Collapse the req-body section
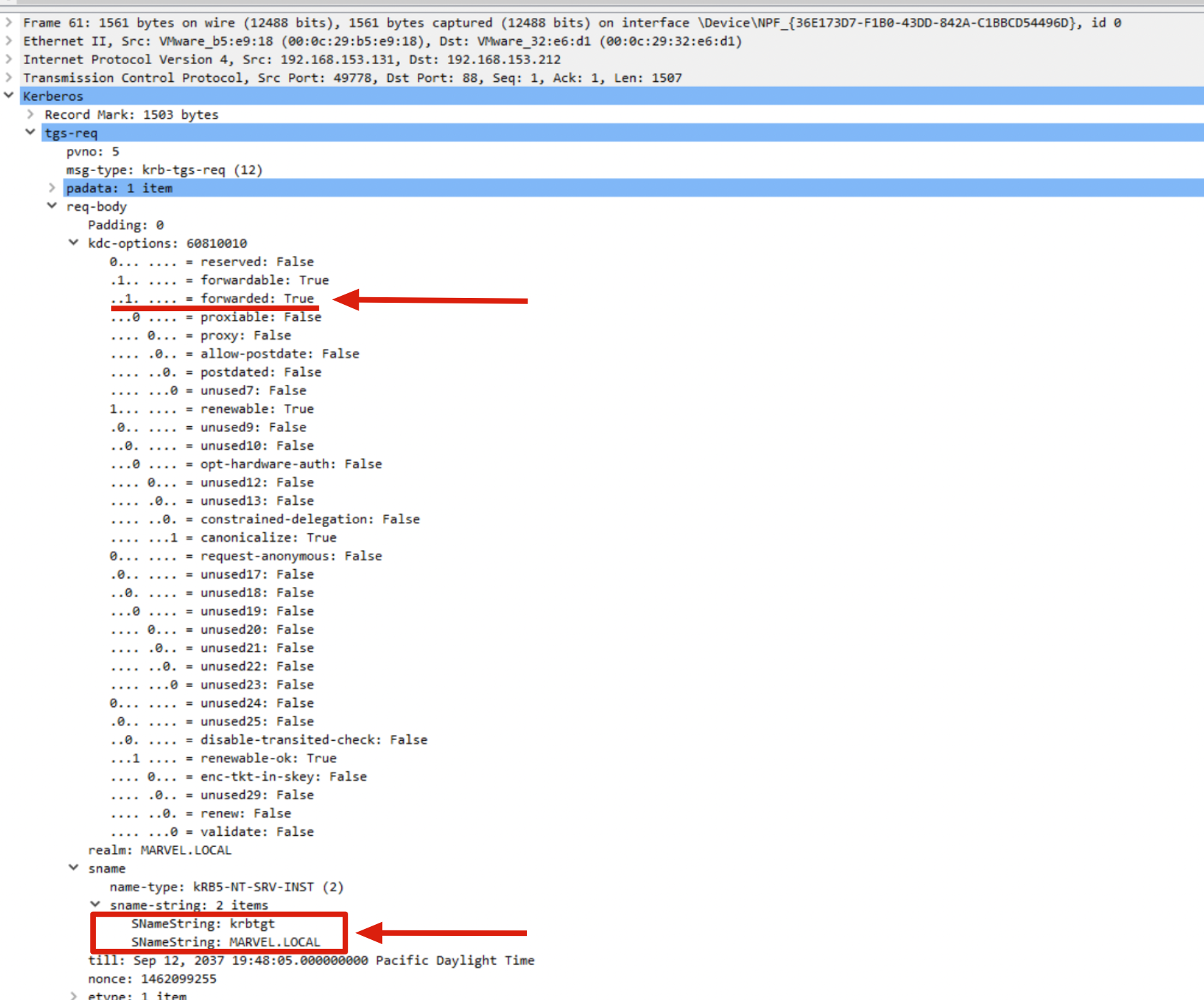1204x1000 pixels. 52,206
